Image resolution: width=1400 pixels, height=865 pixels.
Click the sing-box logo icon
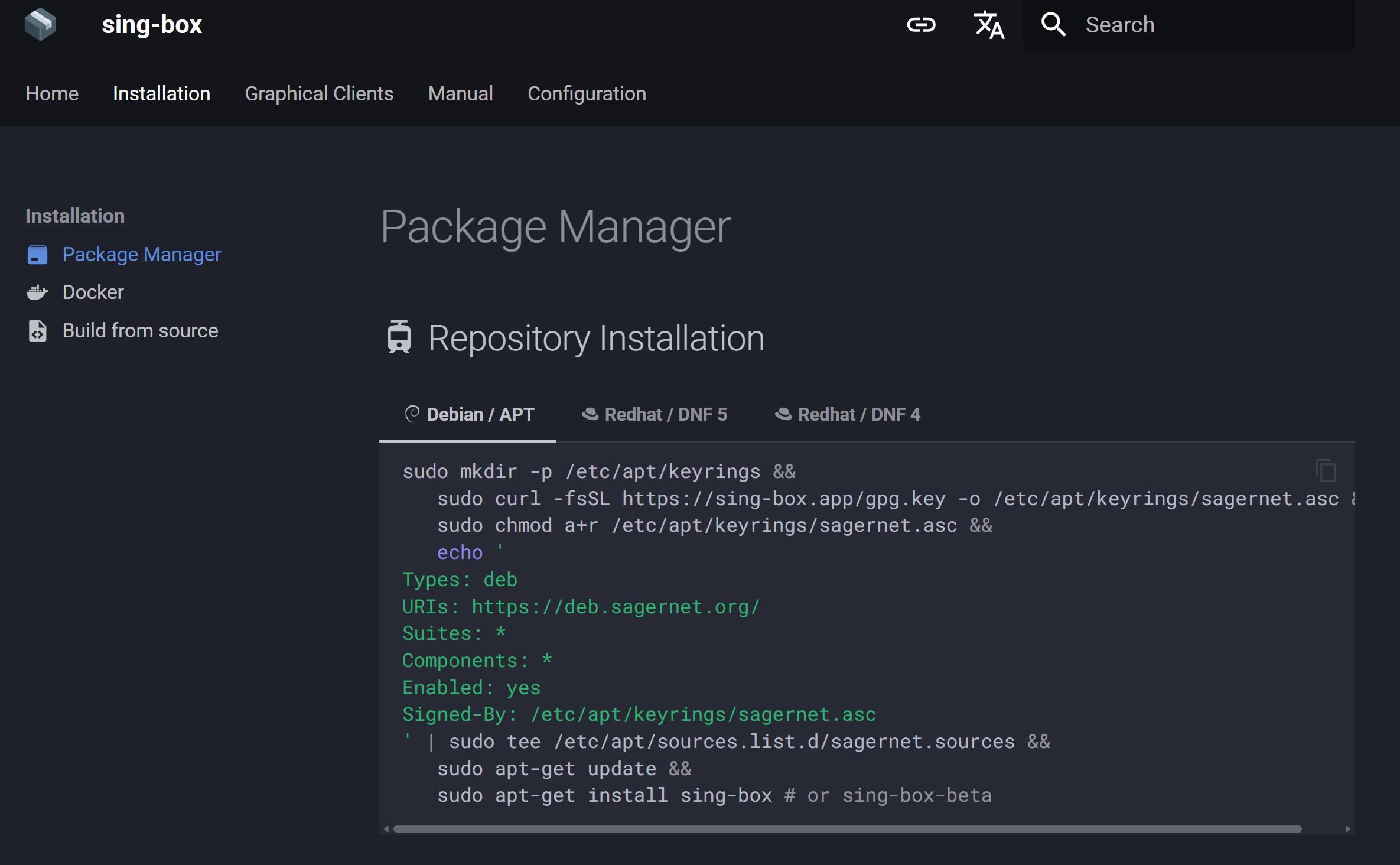coord(40,25)
